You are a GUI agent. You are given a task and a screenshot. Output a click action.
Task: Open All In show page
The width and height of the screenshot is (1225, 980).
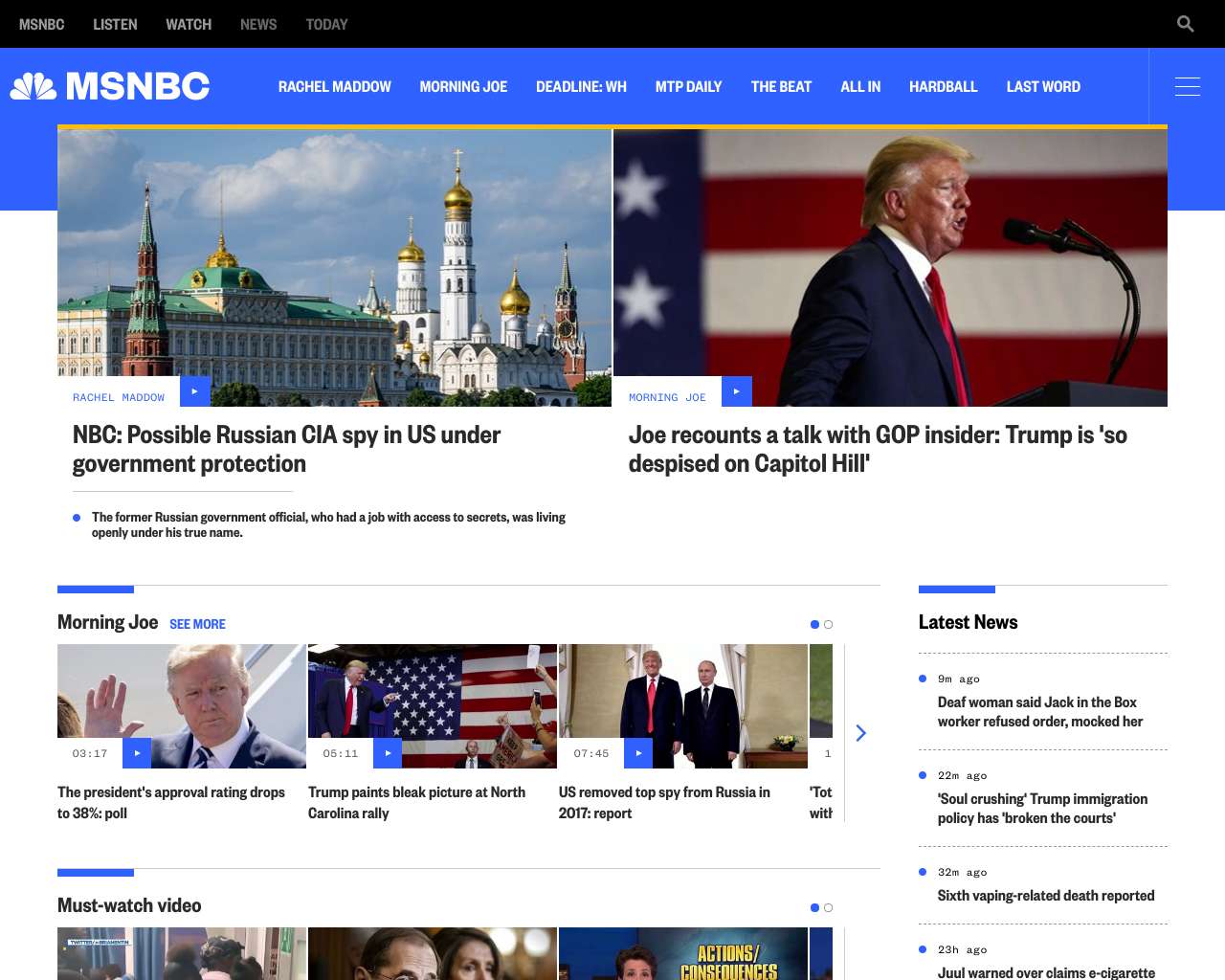pyautogui.click(x=860, y=86)
